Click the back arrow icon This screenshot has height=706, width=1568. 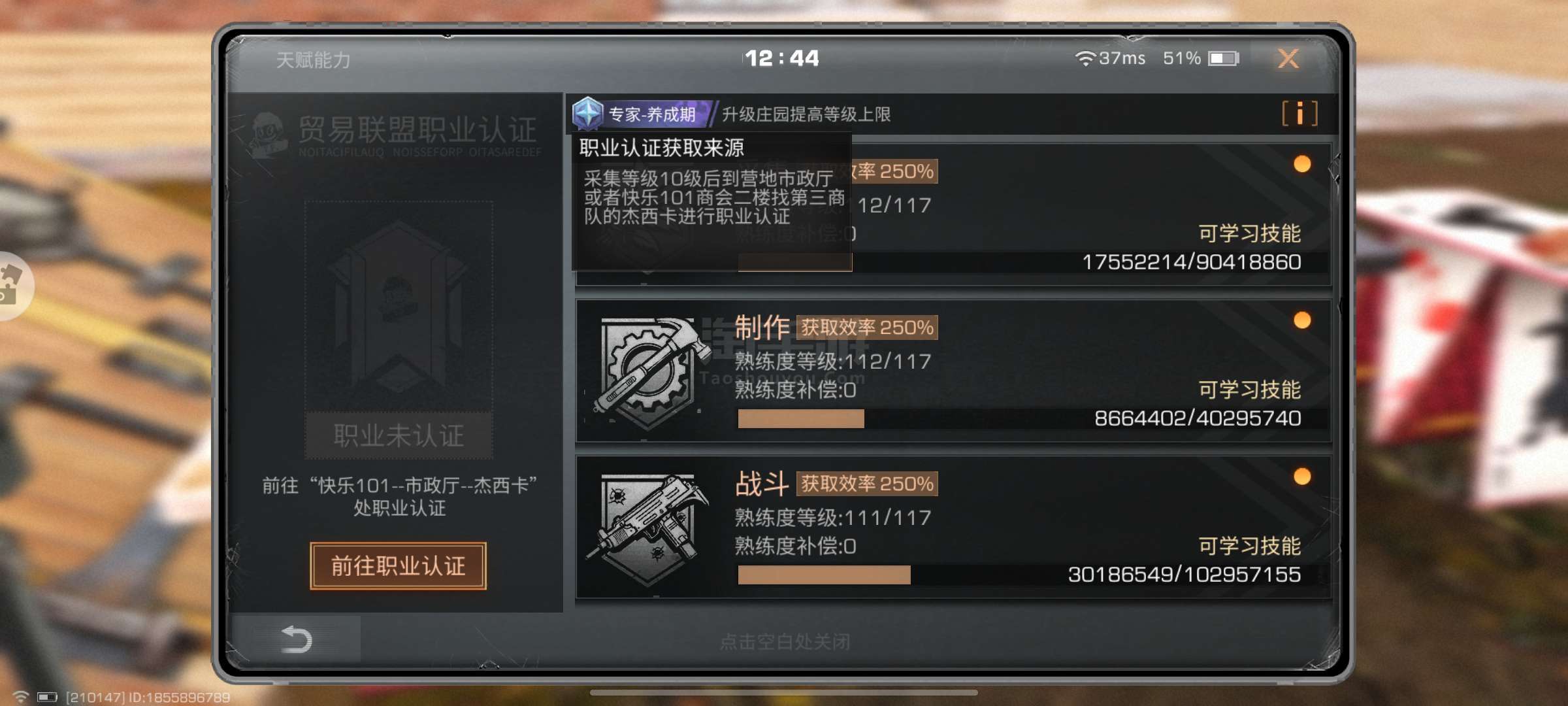[296, 639]
